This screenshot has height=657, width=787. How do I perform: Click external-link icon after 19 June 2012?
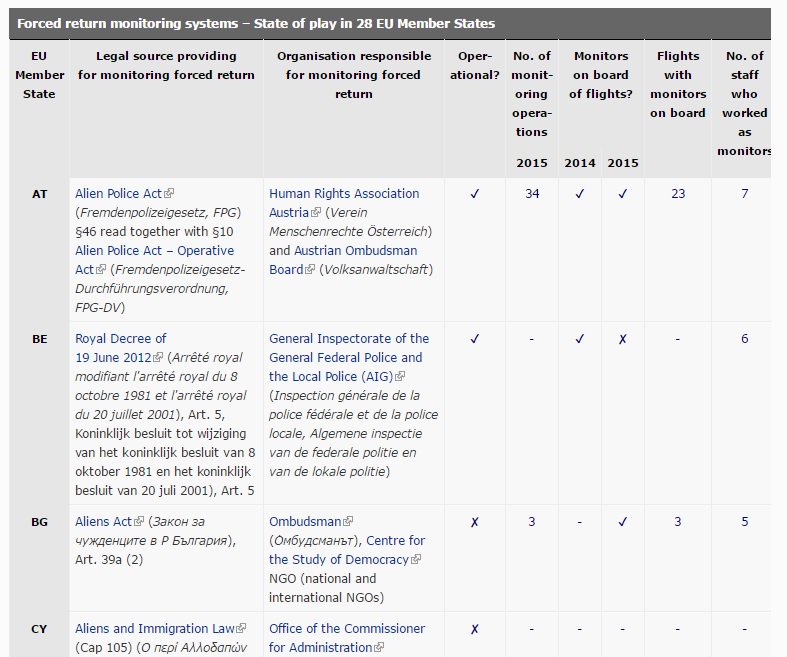tap(158, 357)
